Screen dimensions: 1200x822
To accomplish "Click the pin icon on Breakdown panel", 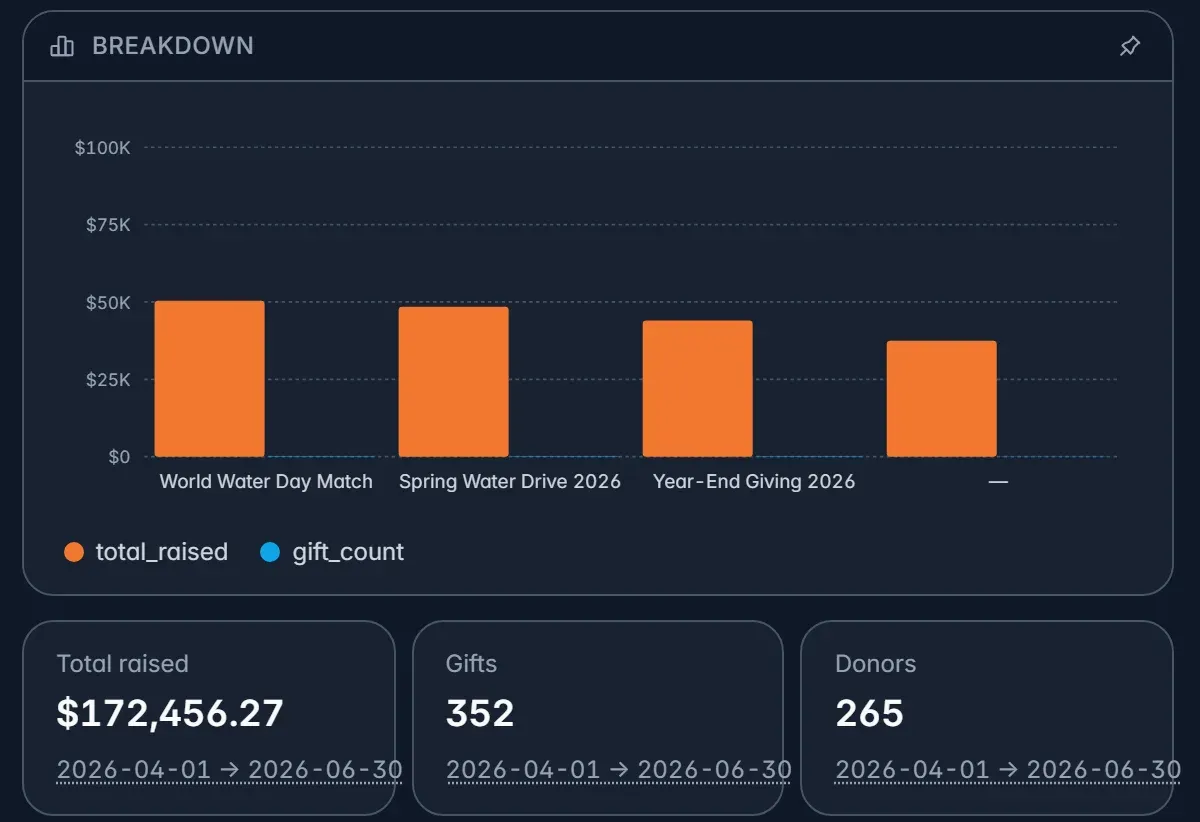I will coord(1129,46).
